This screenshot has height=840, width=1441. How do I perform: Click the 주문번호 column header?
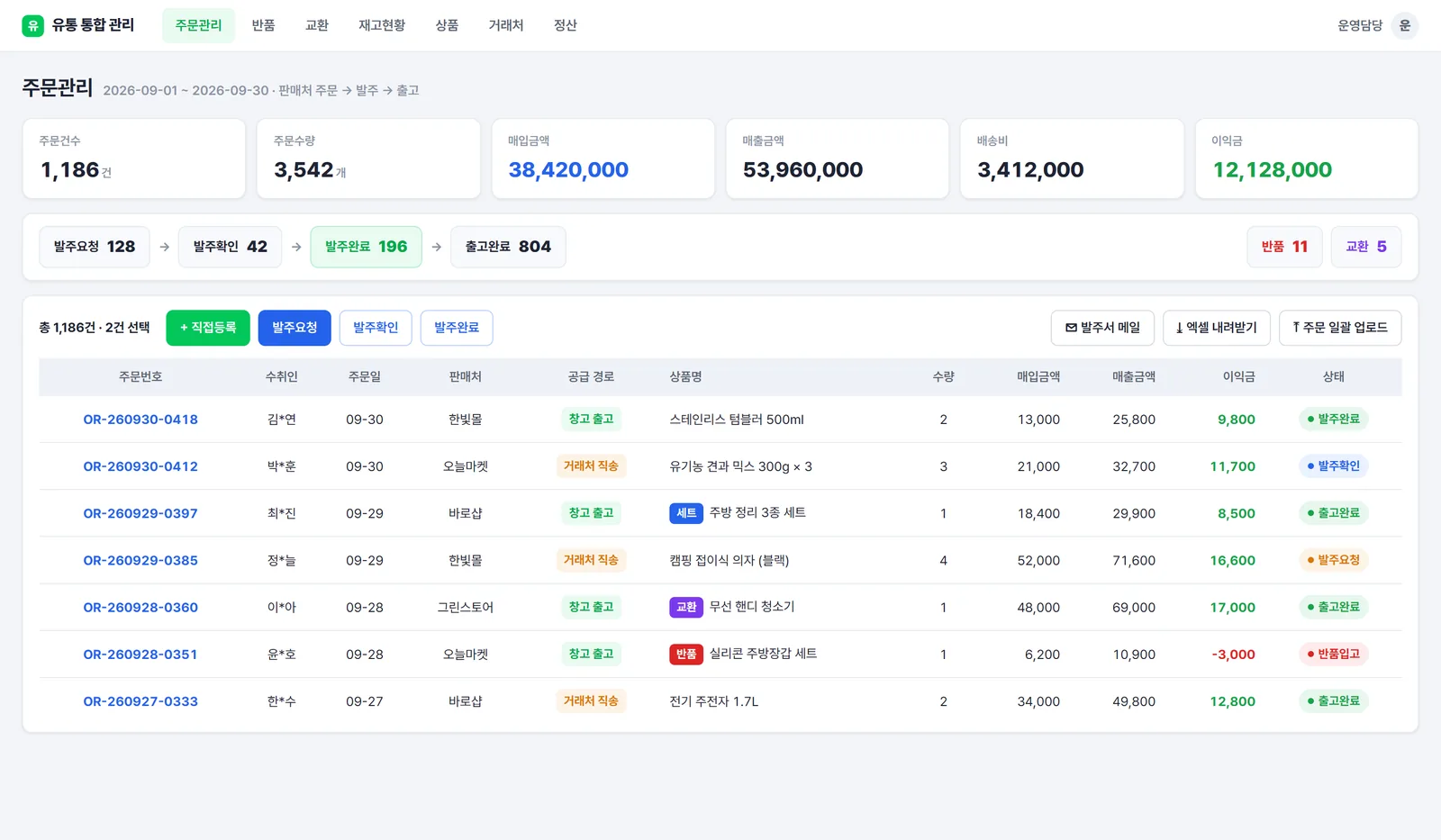point(140,377)
